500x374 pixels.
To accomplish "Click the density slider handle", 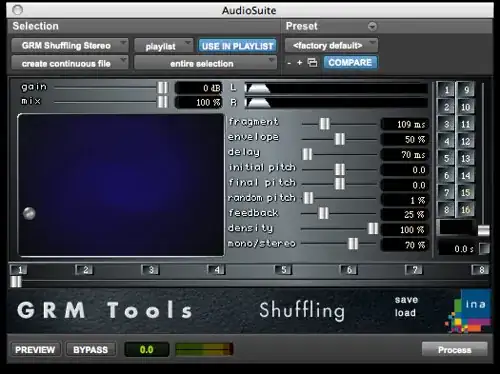I will pos(373,228).
